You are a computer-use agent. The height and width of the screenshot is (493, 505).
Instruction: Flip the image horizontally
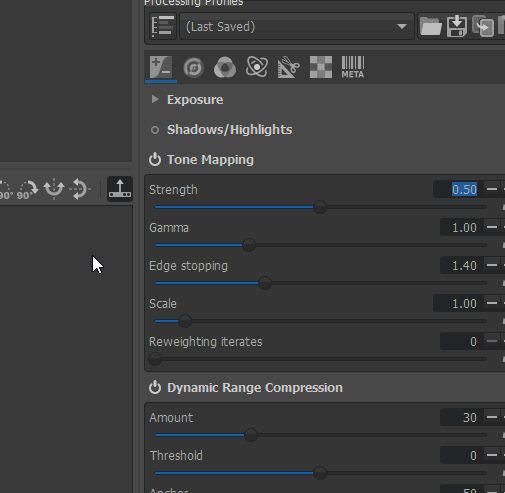tap(54, 189)
